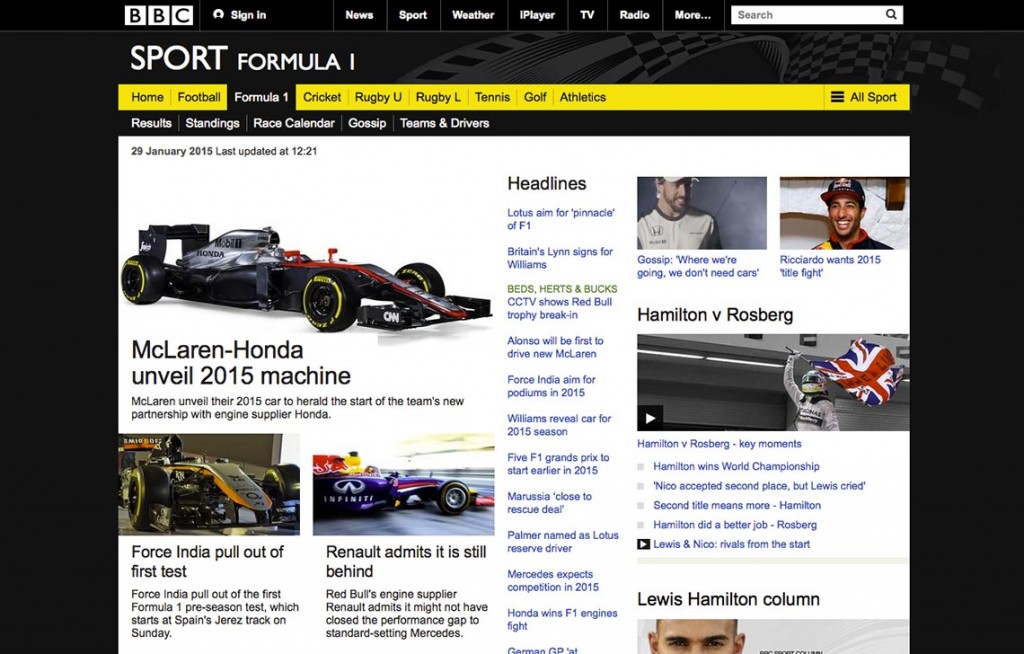Open McLaren-Honda unveil 2015 machine headline
The image size is (1024, 654).
click(x=241, y=363)
